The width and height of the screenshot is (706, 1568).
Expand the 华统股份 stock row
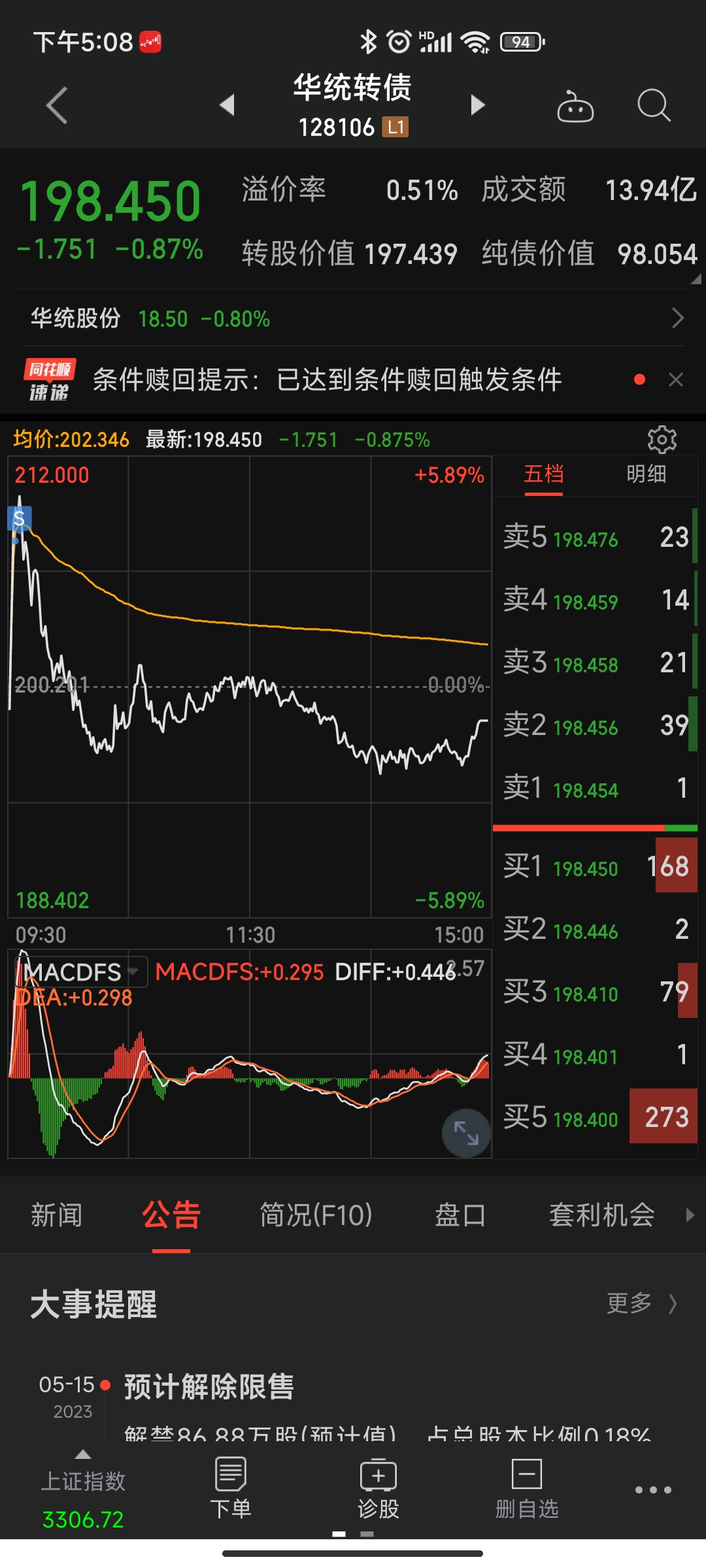tap(677, 318)
